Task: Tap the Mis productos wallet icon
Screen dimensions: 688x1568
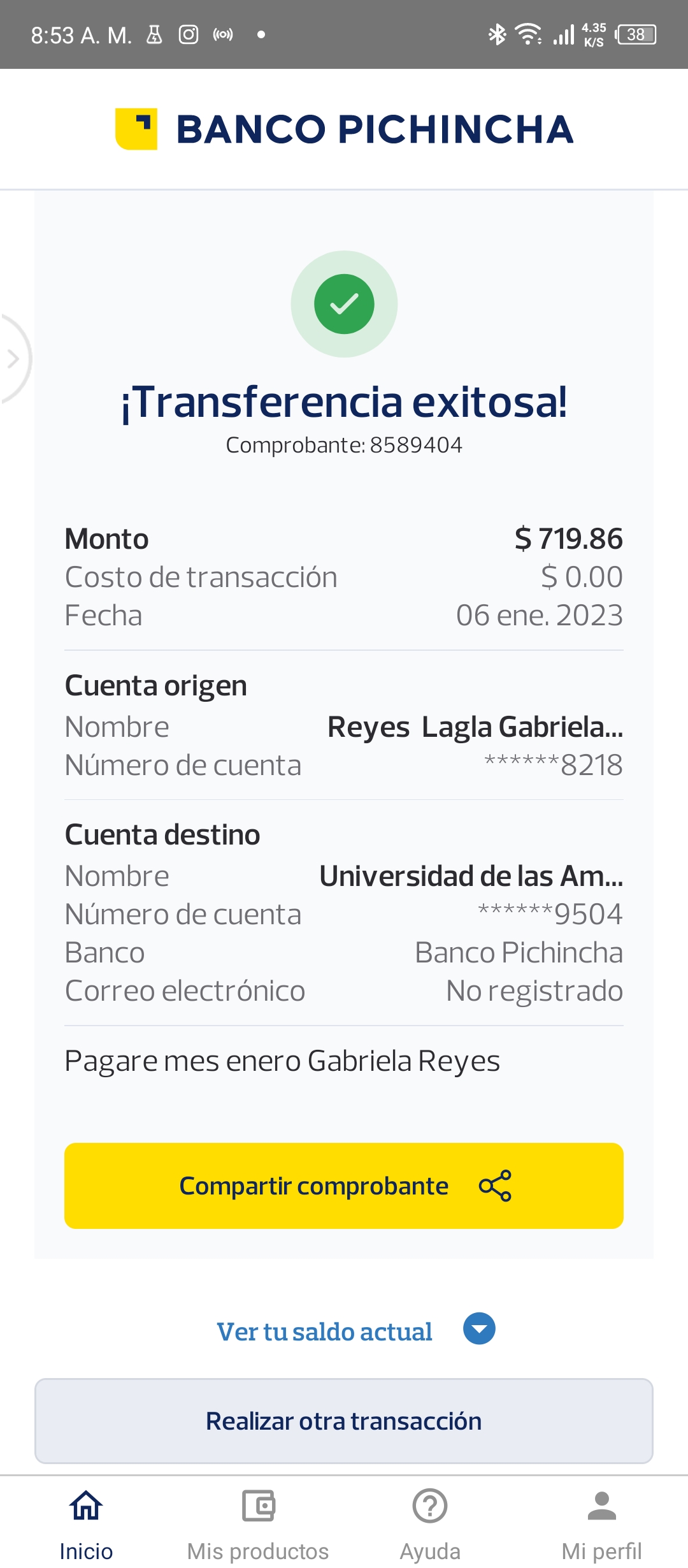Action: tap(258, 1506)
